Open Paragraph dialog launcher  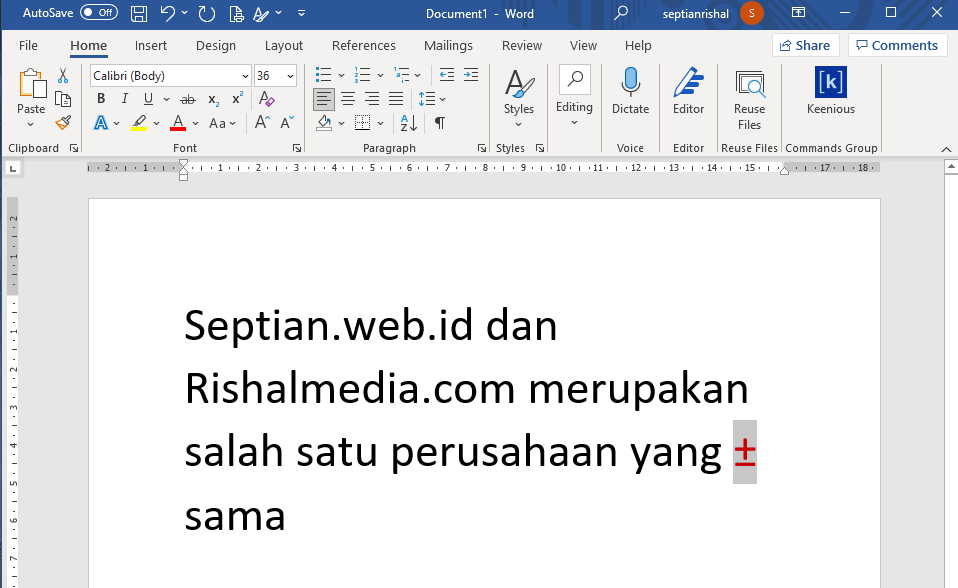pyautogui.click(x=481, y=148)
